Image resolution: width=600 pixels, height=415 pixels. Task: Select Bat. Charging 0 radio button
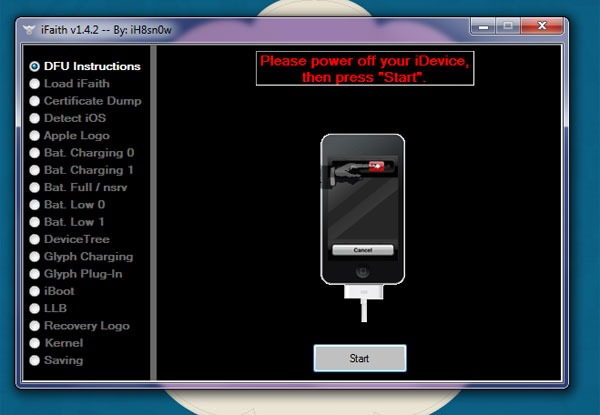tap(34, 153)
